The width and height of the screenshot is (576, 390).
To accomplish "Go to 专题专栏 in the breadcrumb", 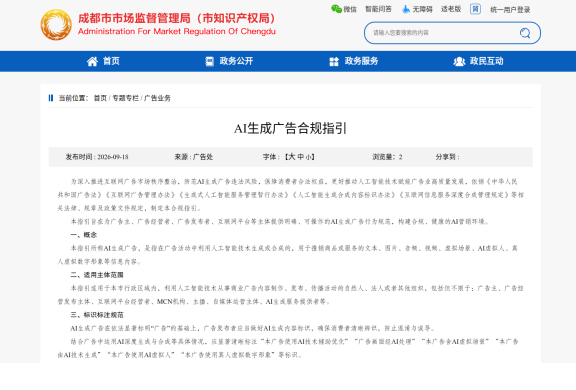I will [125, 98].
